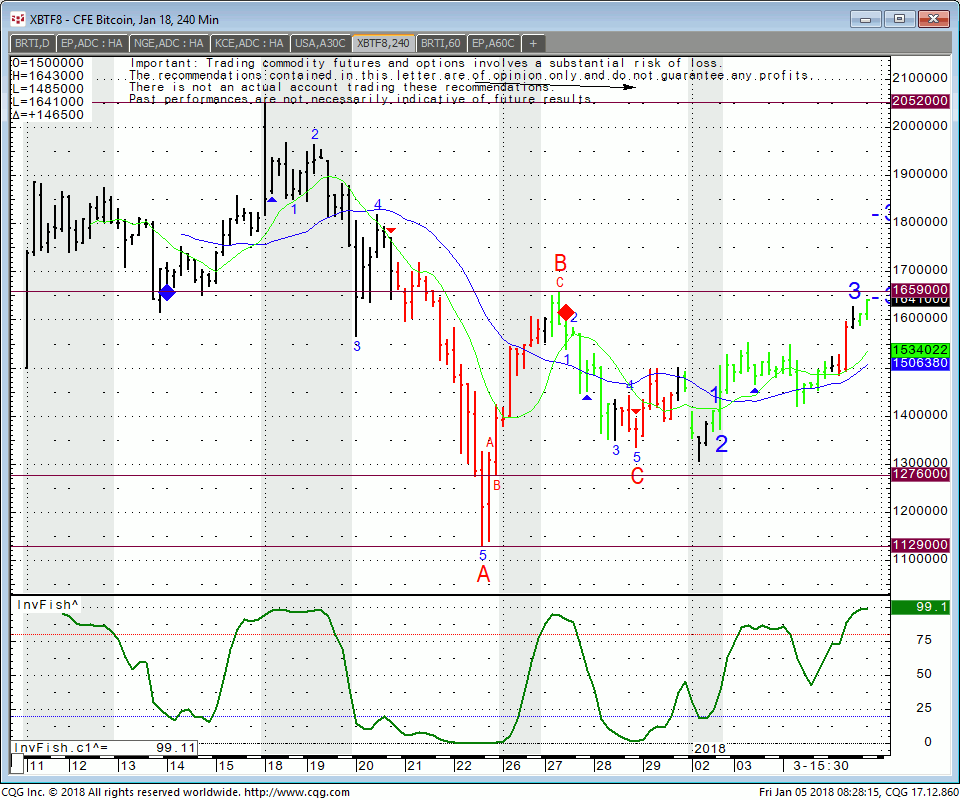Click the blue diamond marker near 1659000 line
Viewport: 960px width, 800px height.
click(x=167, y=293)
